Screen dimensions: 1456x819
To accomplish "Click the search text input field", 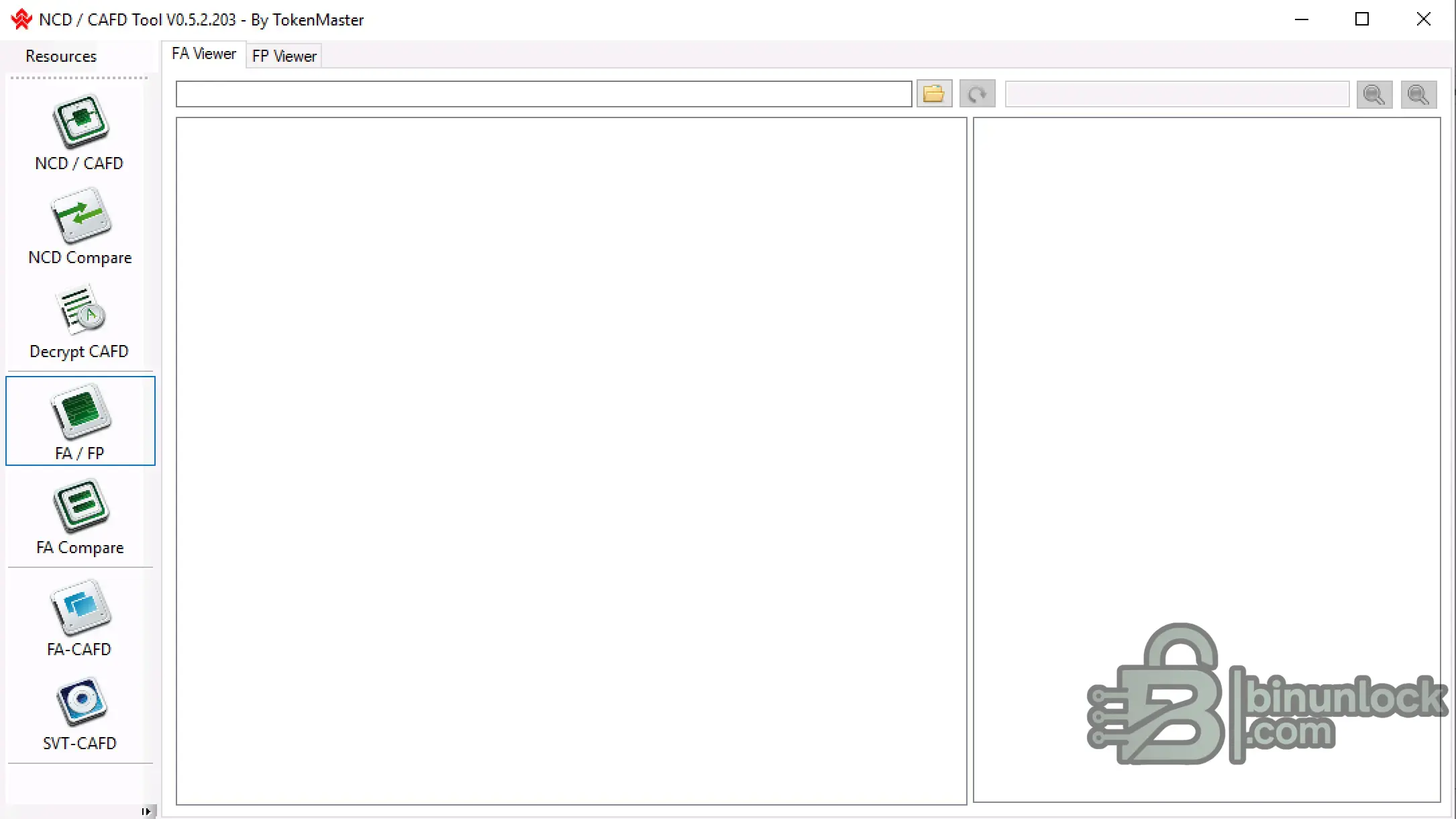I will (x=1177, y=94).
